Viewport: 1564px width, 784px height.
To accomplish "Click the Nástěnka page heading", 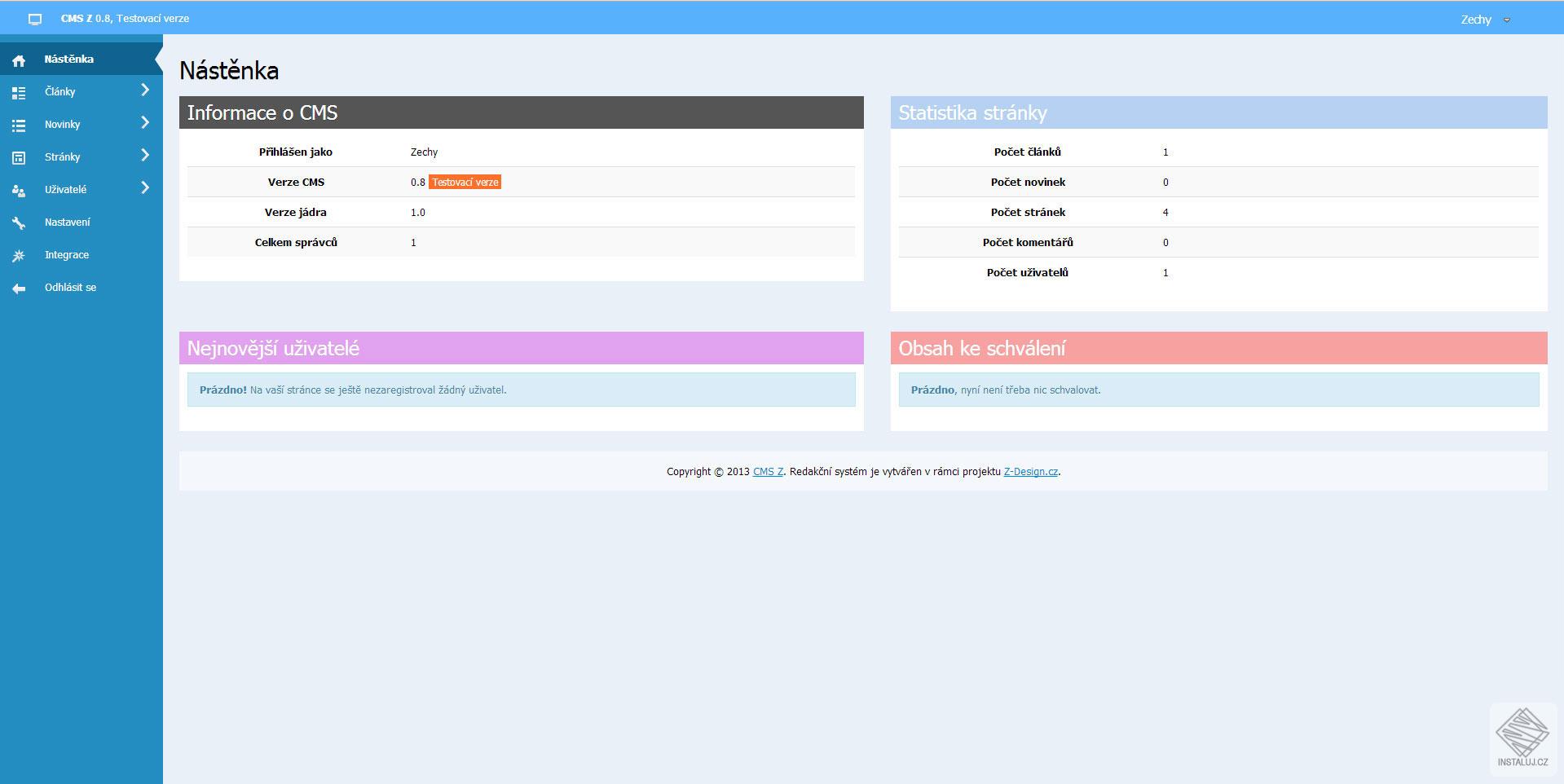I will (x=229, y=70).
